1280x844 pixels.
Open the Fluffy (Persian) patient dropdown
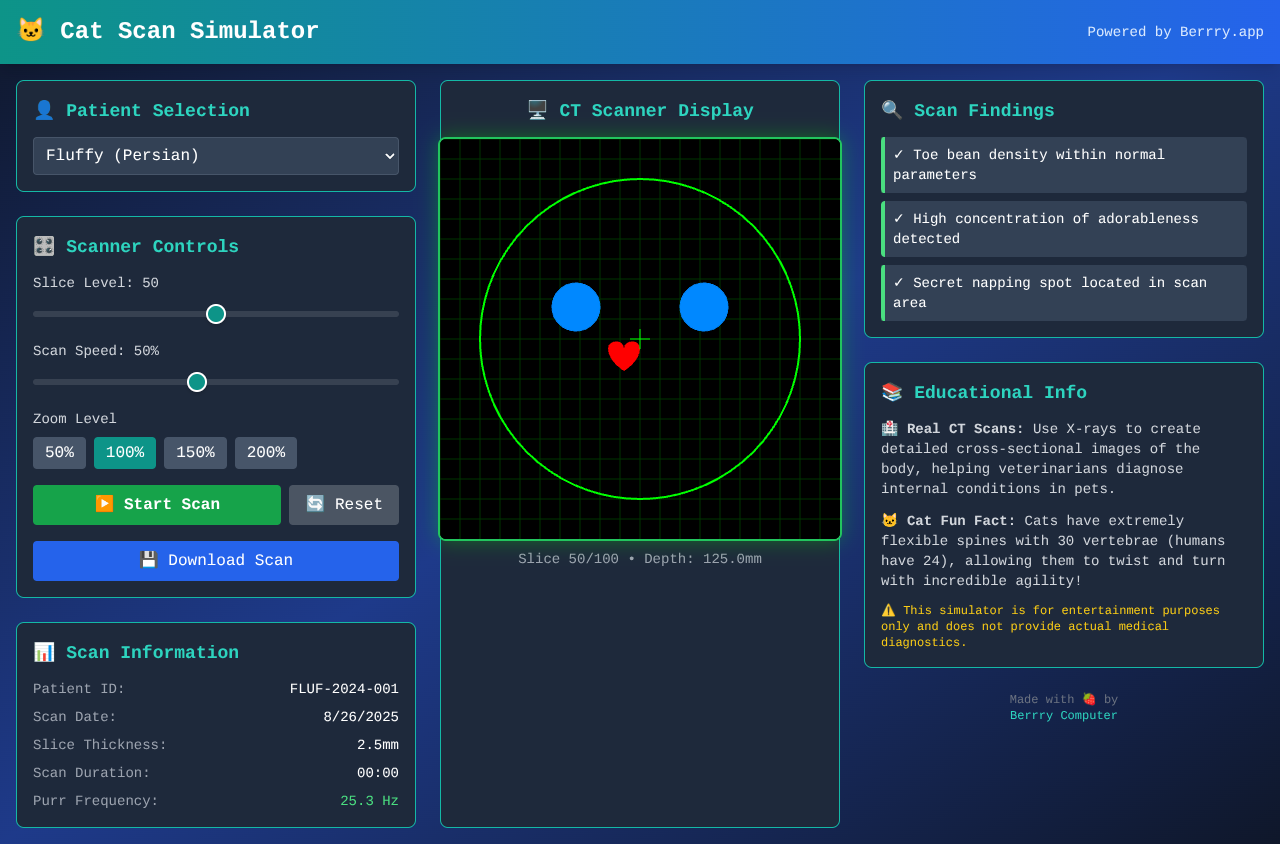(216, 156)
